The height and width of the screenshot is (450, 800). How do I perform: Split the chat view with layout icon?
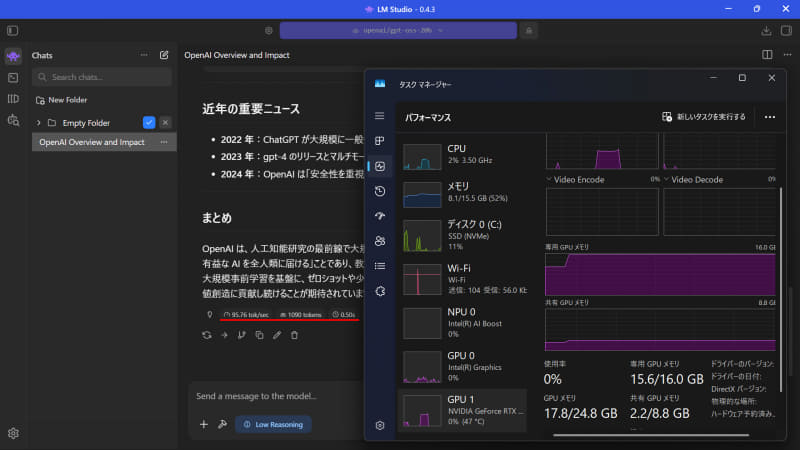(767, 55)
